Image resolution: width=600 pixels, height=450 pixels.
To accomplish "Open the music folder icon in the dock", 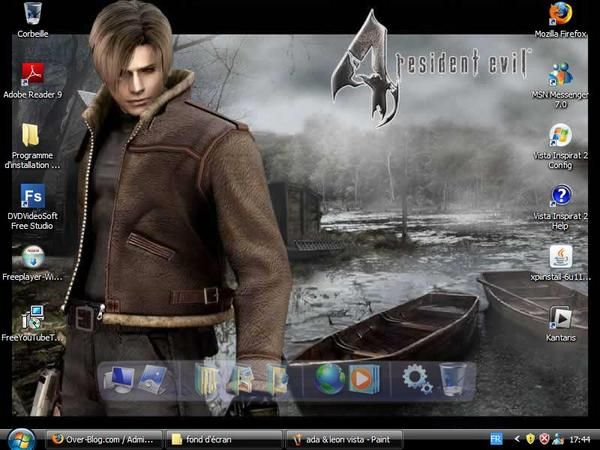I will click(x=277, y=380).
